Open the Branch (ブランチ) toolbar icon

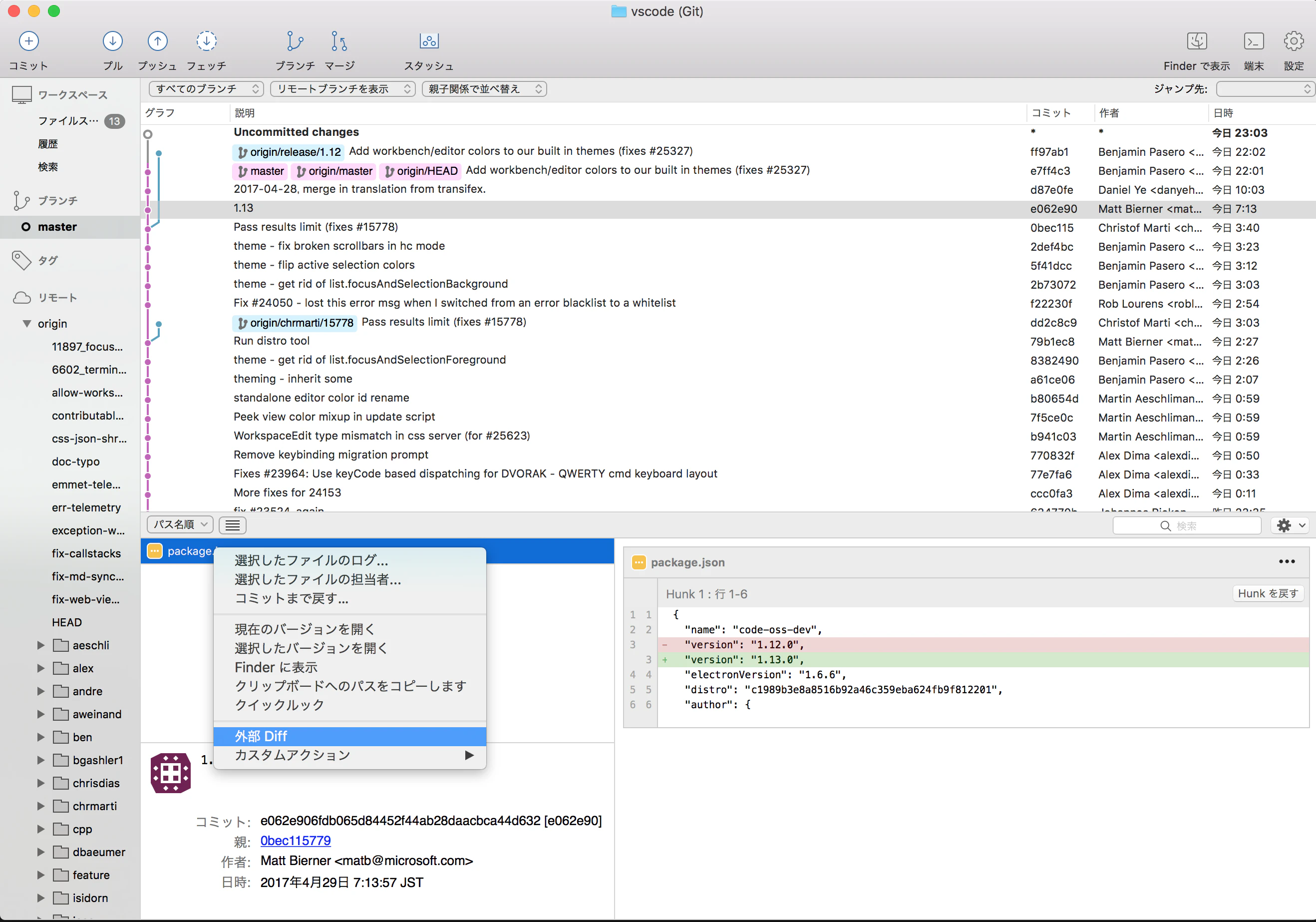(x=295, y=41)
